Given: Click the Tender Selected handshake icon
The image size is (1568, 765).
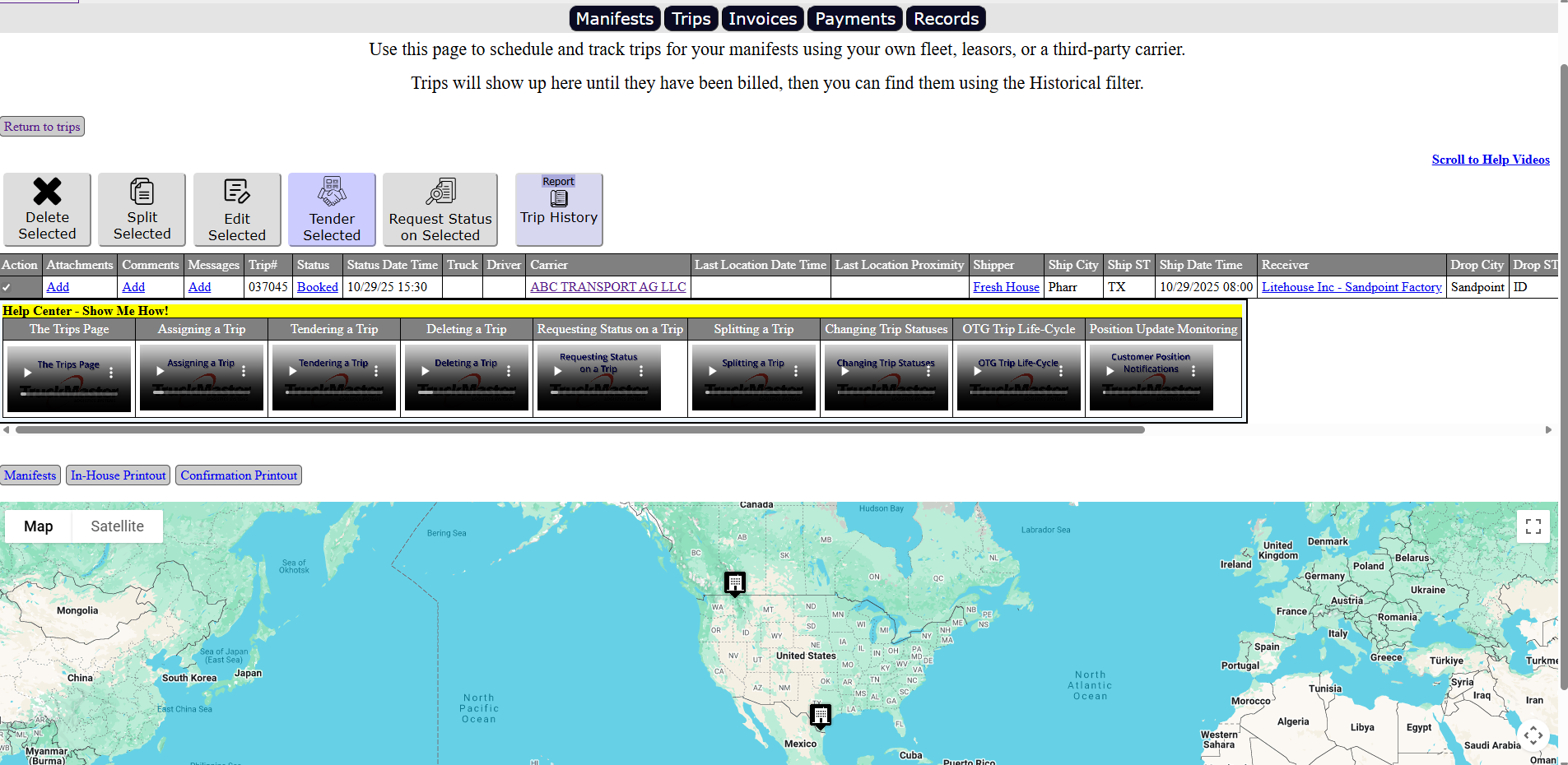Looking at the screenshot, I should tap(332, 192).
